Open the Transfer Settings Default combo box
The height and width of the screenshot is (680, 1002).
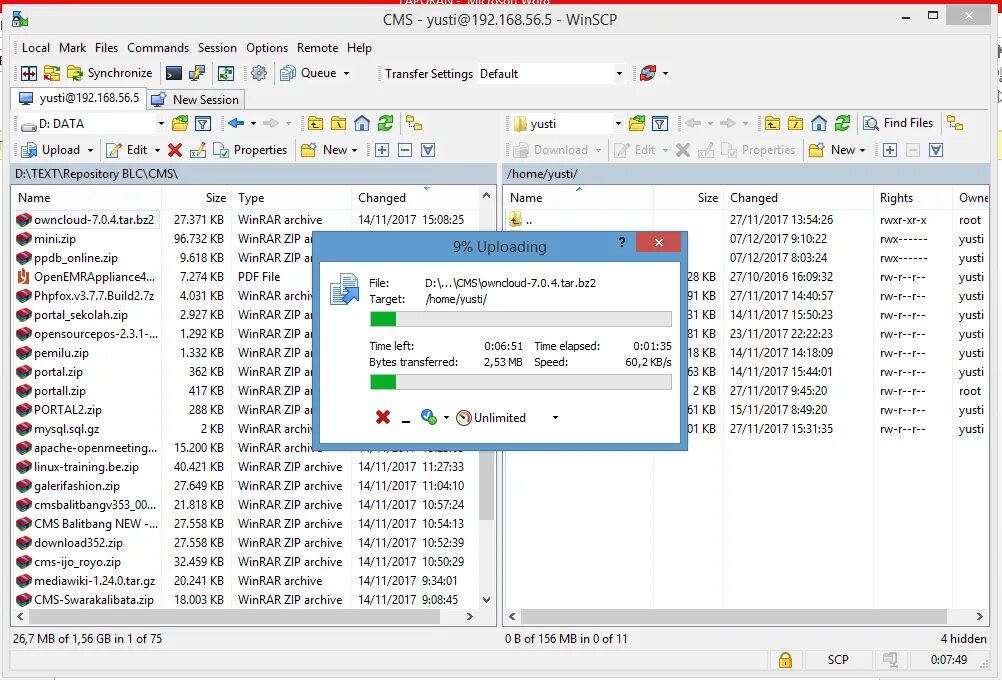point(551,73)
